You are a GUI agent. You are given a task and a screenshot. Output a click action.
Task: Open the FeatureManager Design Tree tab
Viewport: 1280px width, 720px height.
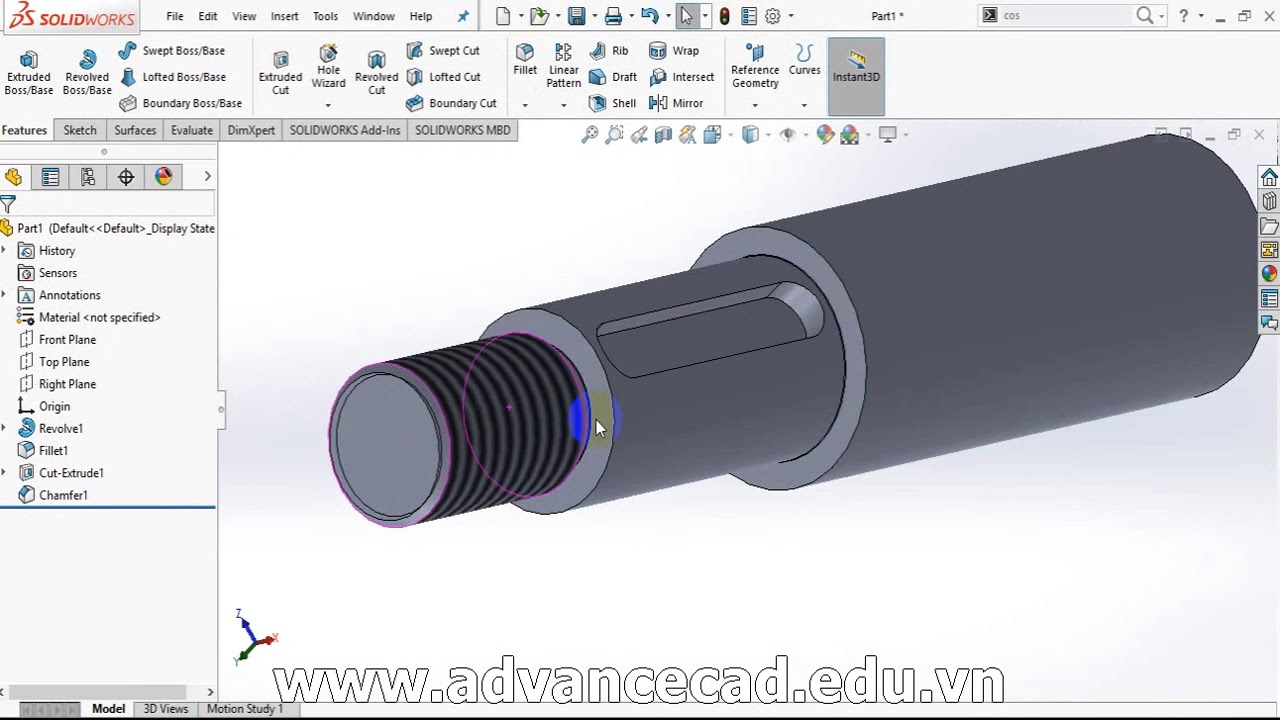13,177
